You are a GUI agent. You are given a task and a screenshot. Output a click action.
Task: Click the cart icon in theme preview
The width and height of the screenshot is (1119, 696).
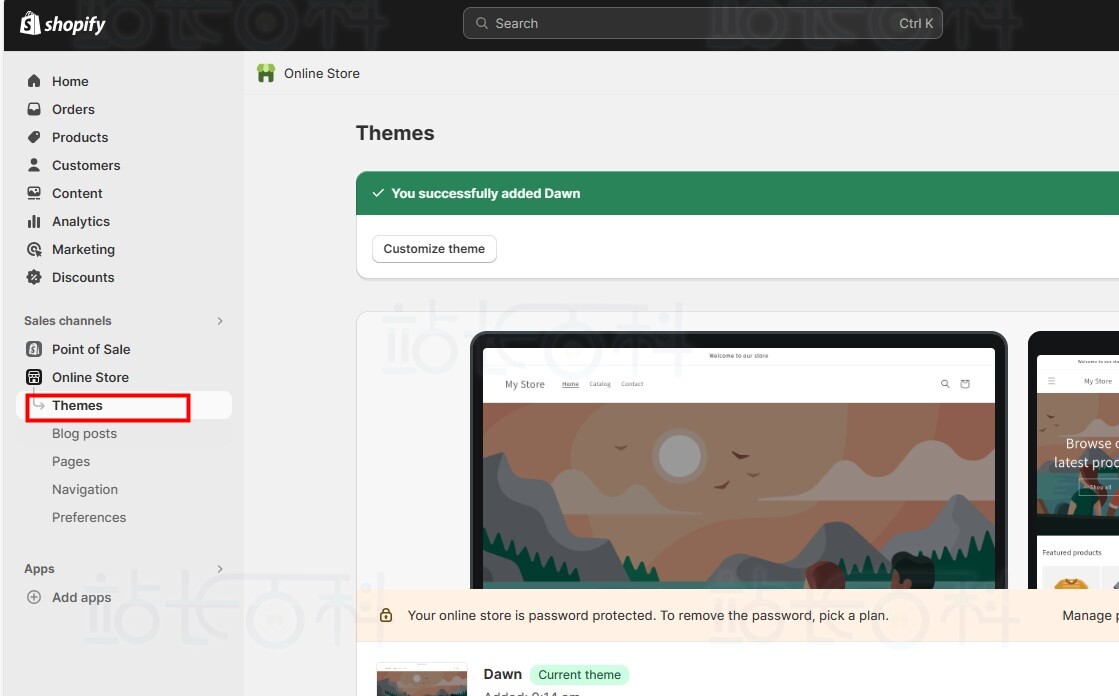tap(965, 384)
